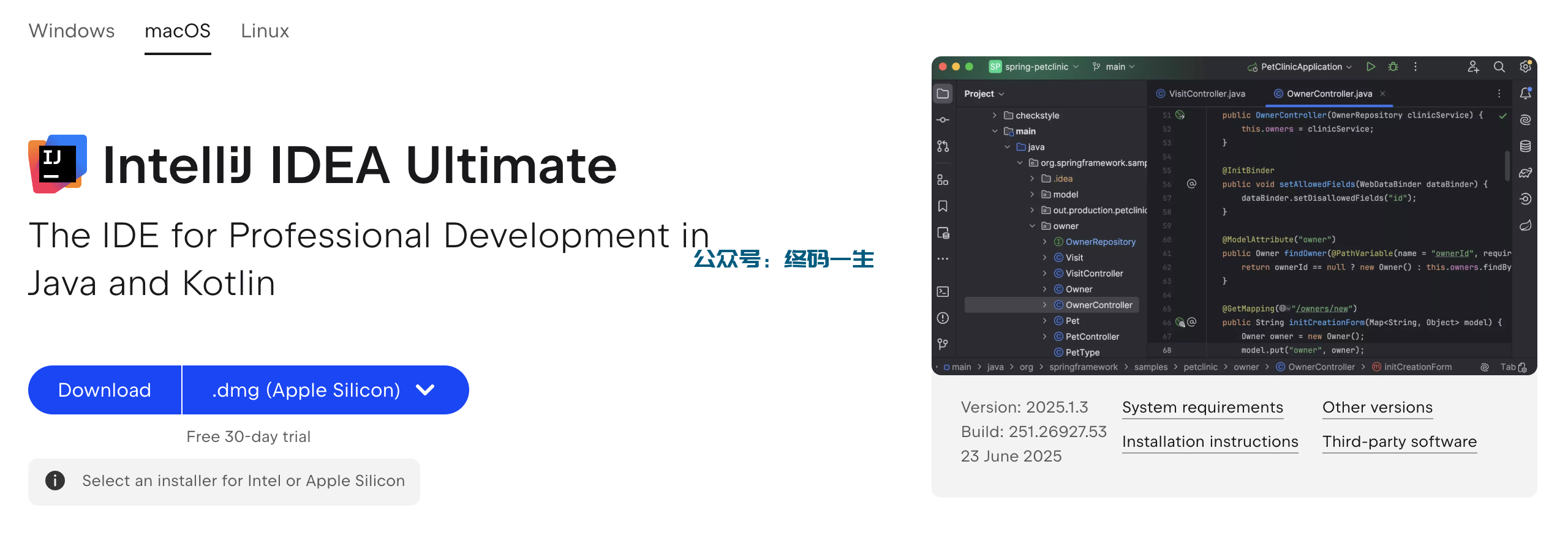
Task: Expand the model package chevron
Action: [x=1032, y=194]
